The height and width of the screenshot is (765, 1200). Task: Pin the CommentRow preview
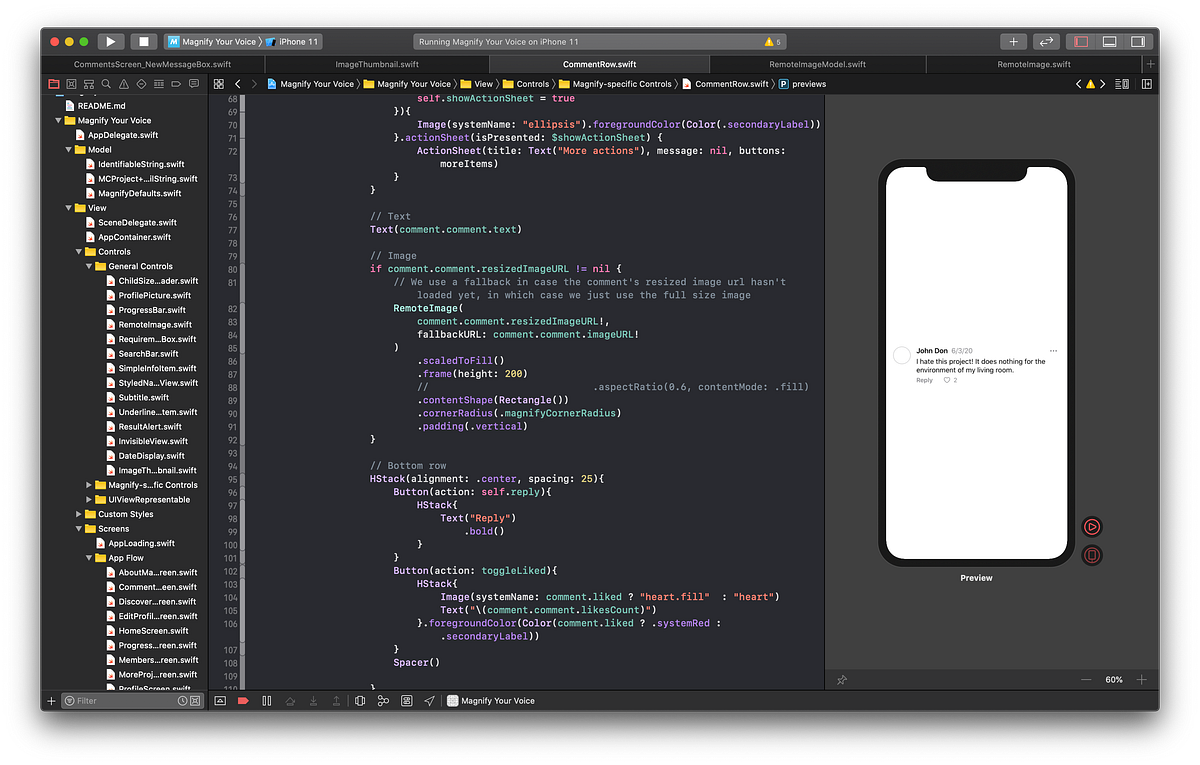(x=841, y=679)
